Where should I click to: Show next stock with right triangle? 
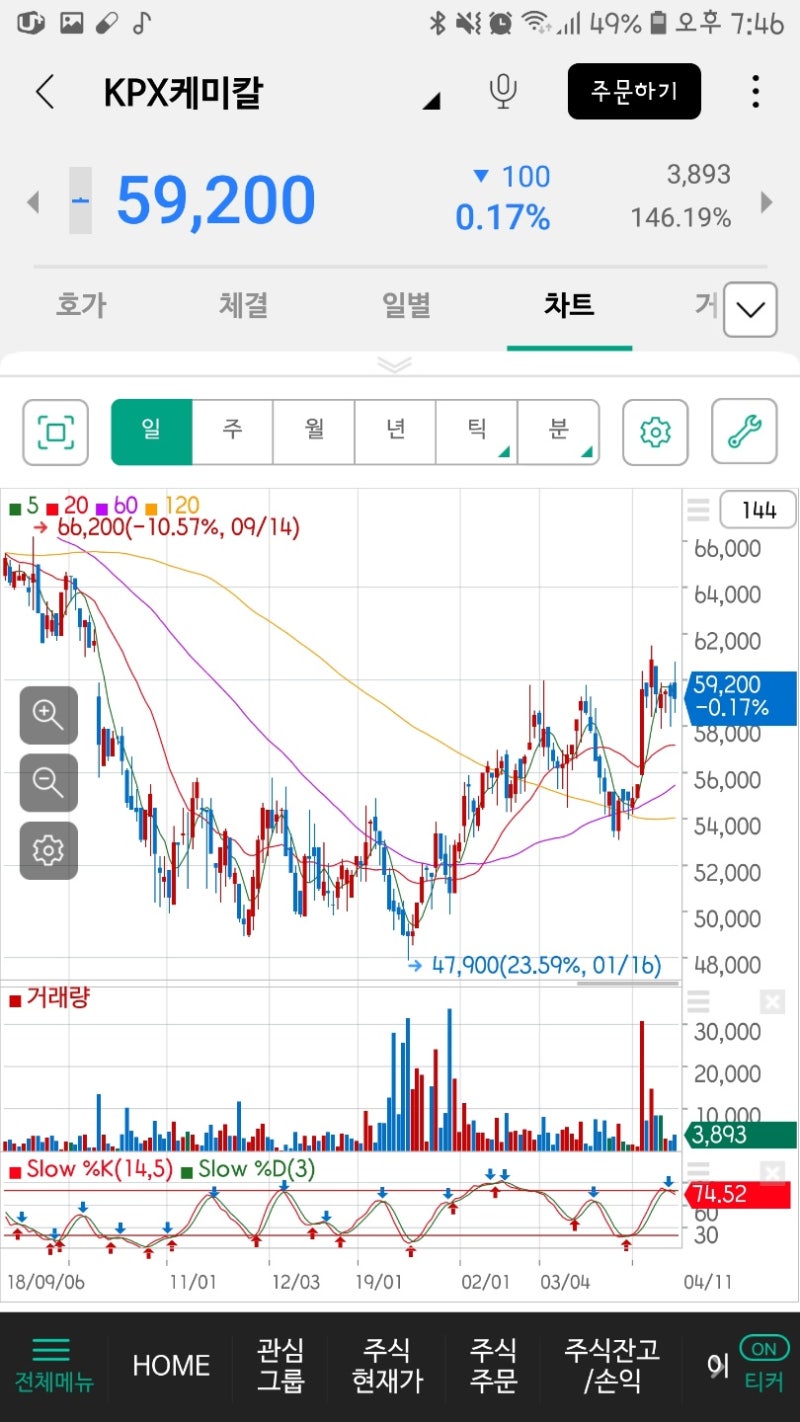[767, 202]
